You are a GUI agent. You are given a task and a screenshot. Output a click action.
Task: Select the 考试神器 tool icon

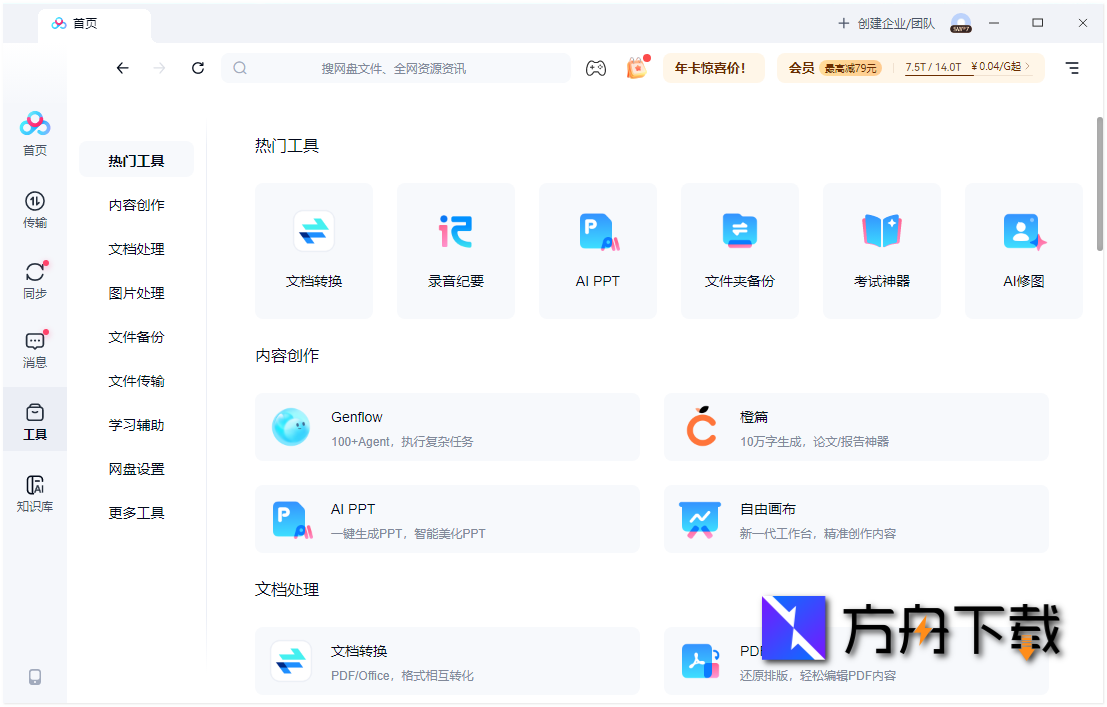click(881, 250)
